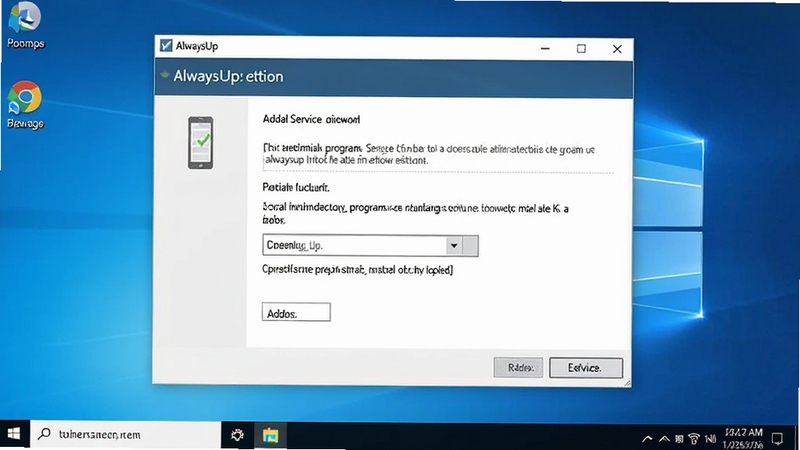Open the Poomps desktop shortcut

click(x=26, y=24)
